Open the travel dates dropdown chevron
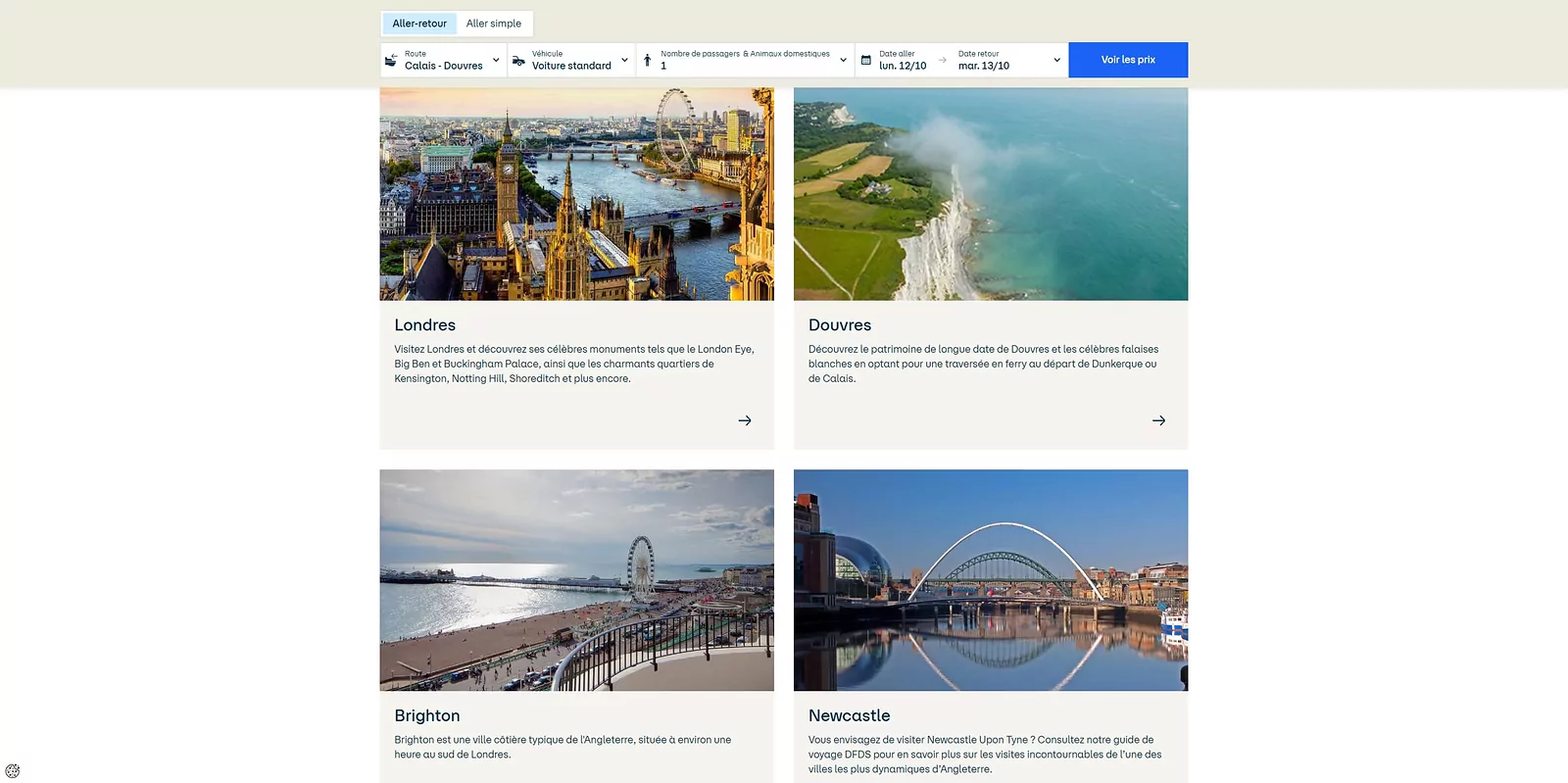Screen dimensions: 1568x783 pos(1056,60)
